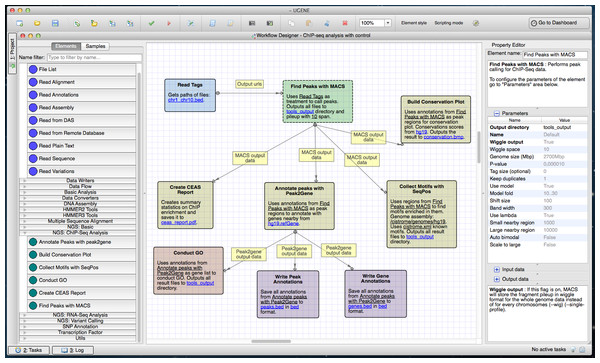Select the File List element icon

click(33, 69)
